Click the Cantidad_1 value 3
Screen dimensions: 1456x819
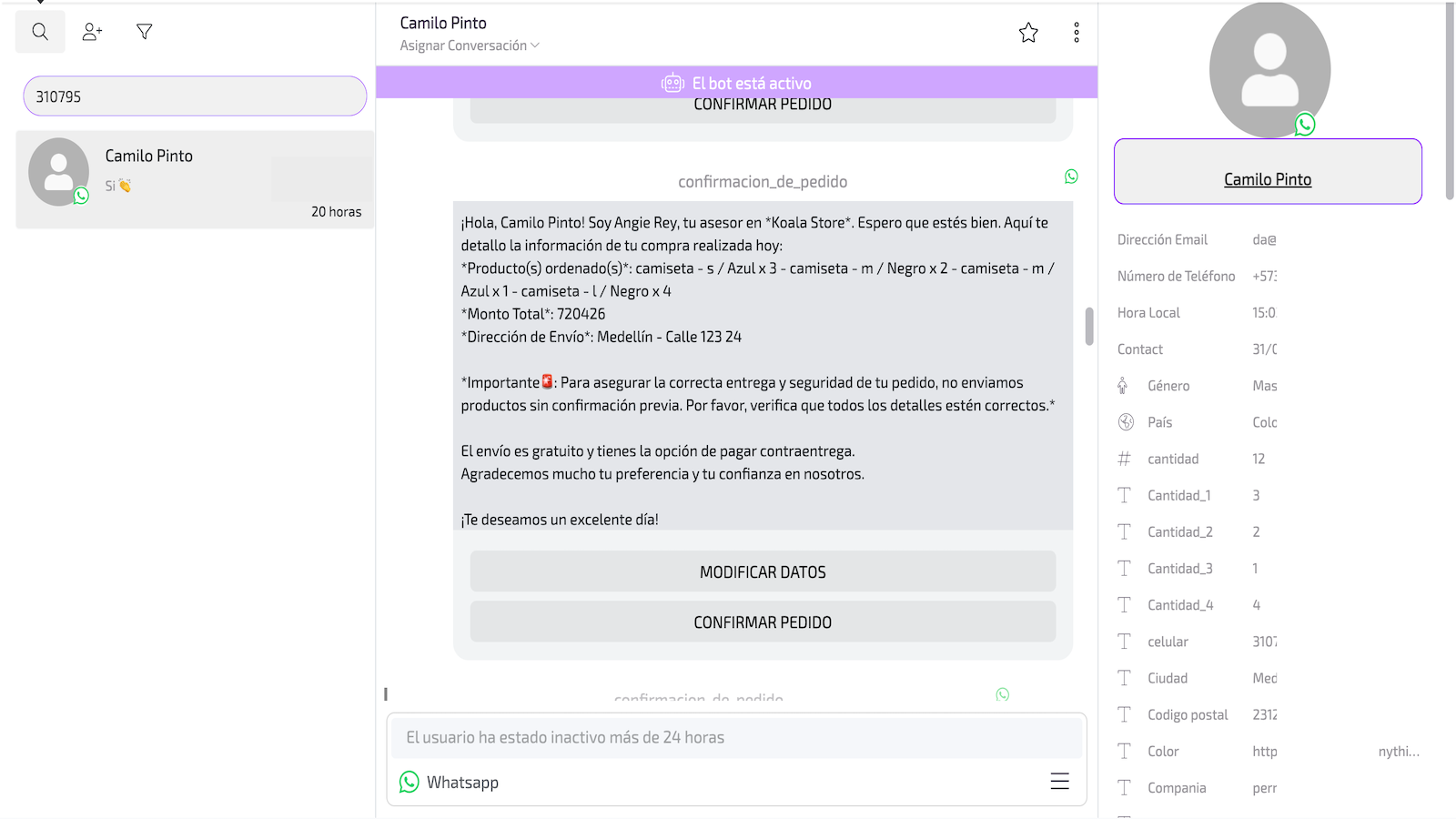tap(1256, 495)
